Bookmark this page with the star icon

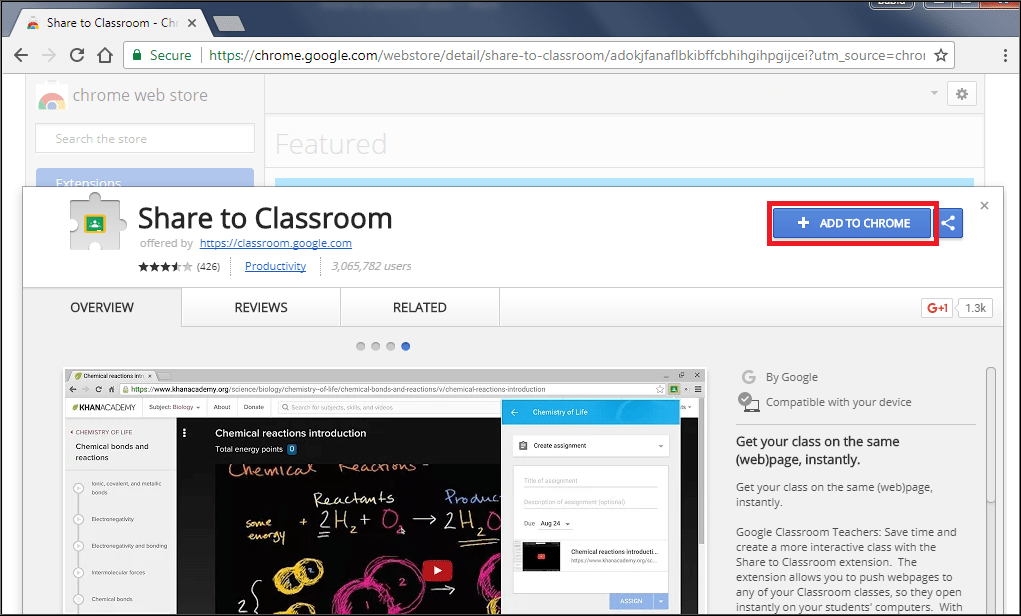tap(941, 55)
